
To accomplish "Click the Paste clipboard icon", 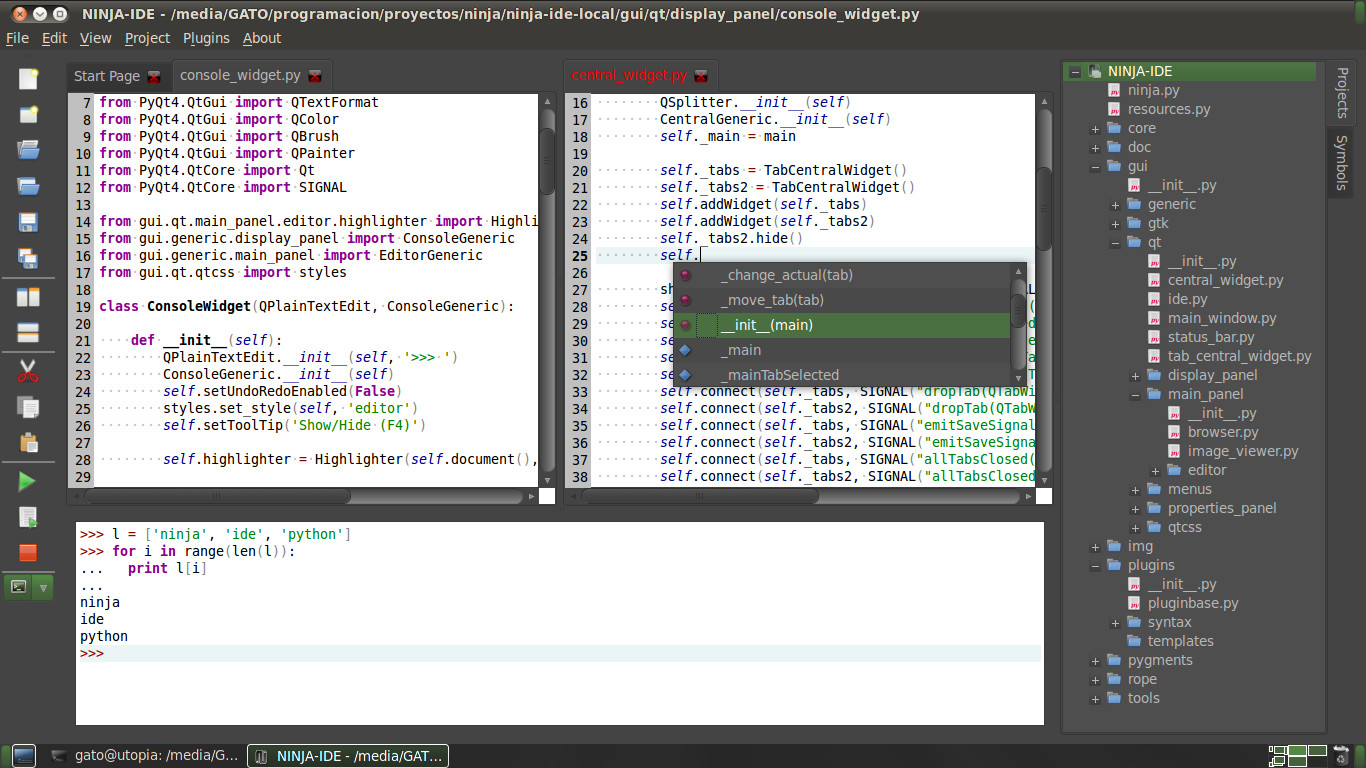I will tap(28, 443).
